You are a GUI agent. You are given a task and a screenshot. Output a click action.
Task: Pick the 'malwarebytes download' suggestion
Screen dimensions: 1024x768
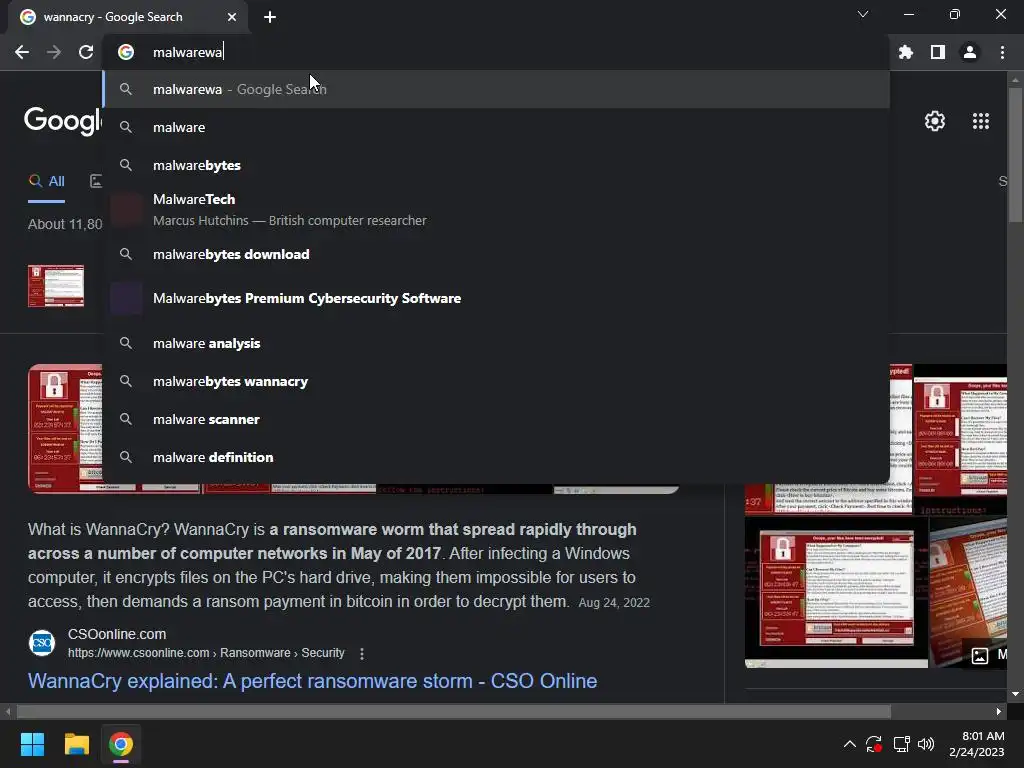pyautogui.click(x=496, y=255)
